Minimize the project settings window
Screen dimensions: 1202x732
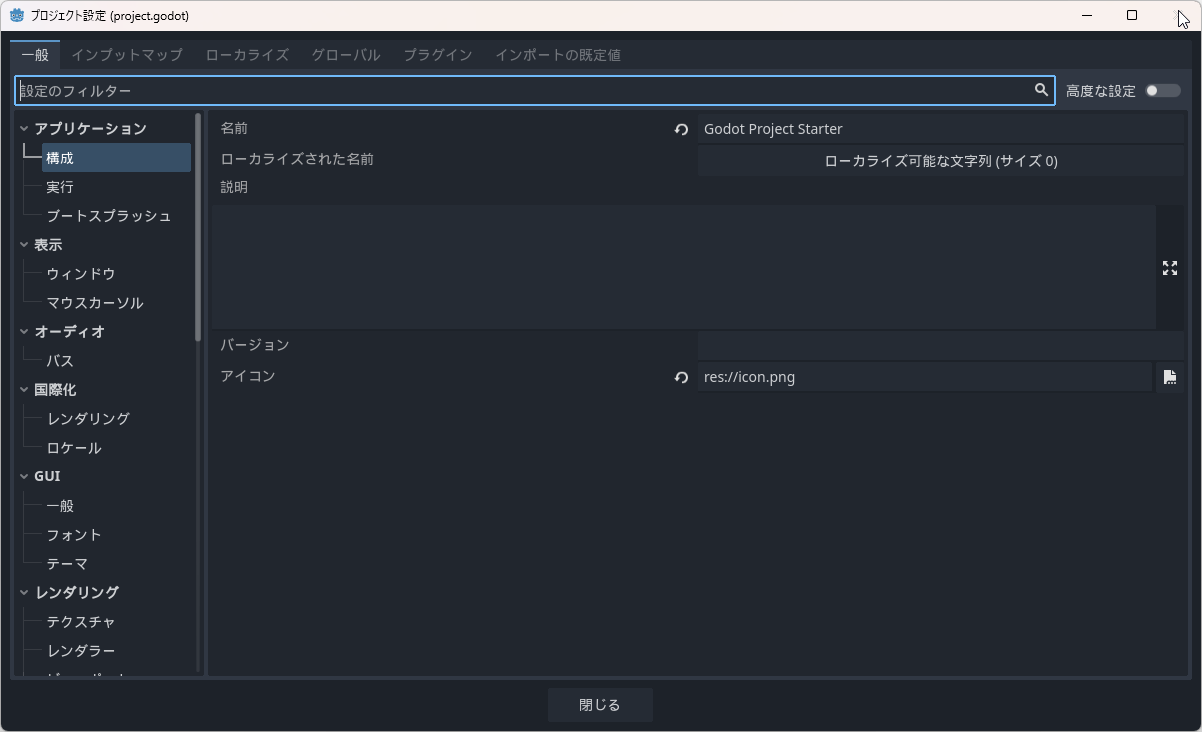1086,15
